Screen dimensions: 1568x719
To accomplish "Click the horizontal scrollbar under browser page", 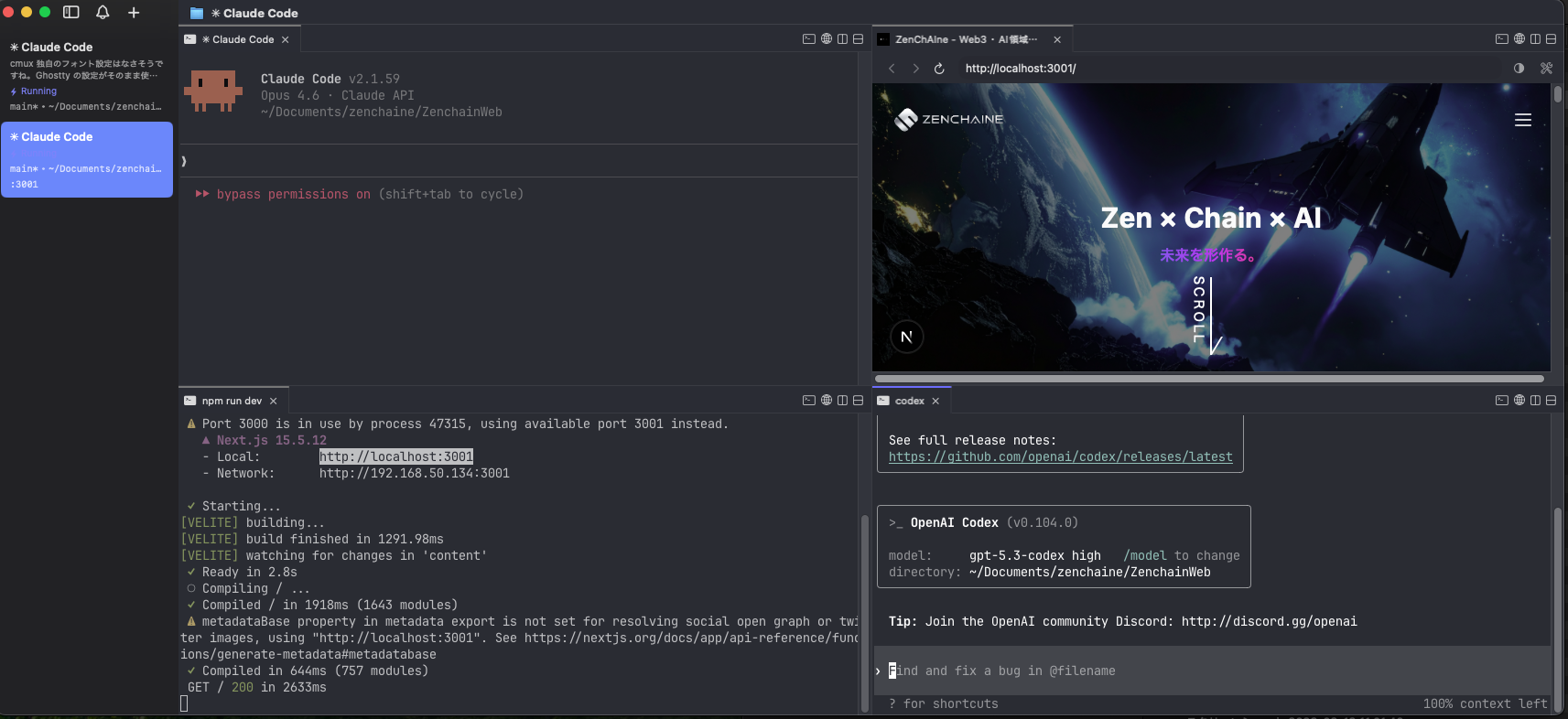I will (1208, 379).
